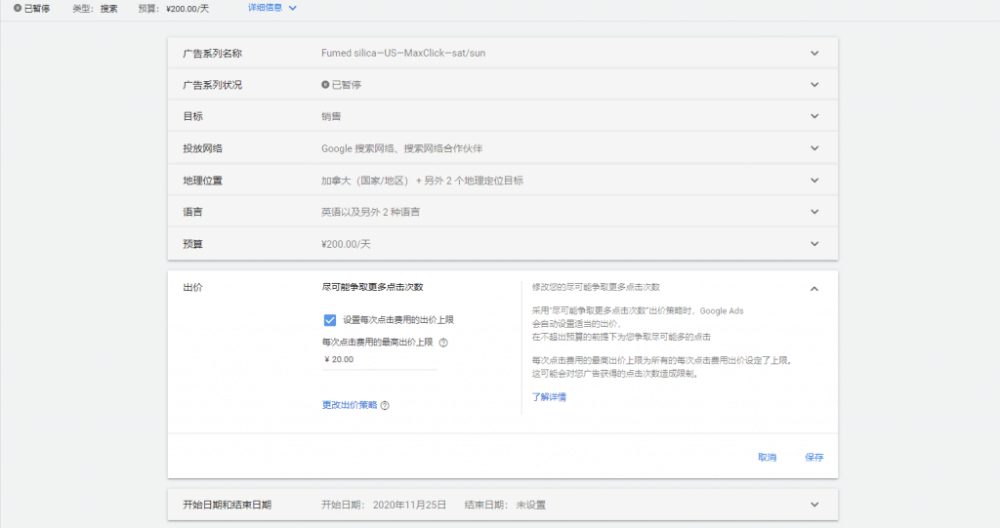Screen dimensions: 1000x528
Task: Click the help icon next to 更改出价策略
Action: coord(385,405)
